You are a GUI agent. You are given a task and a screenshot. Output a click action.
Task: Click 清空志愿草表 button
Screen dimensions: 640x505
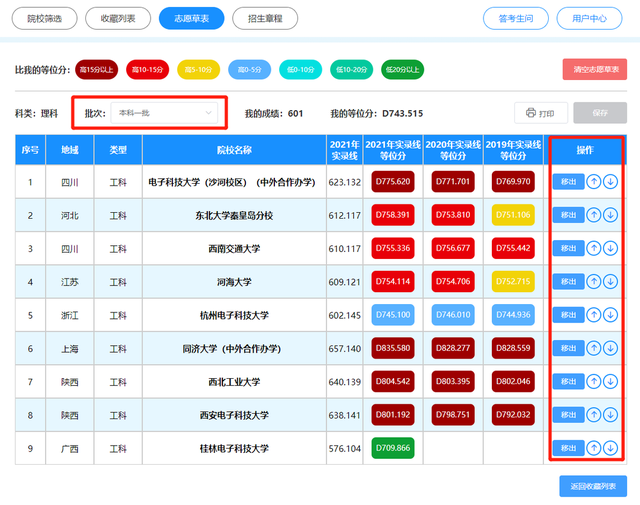pyautogui.click(x=595, y=69)
